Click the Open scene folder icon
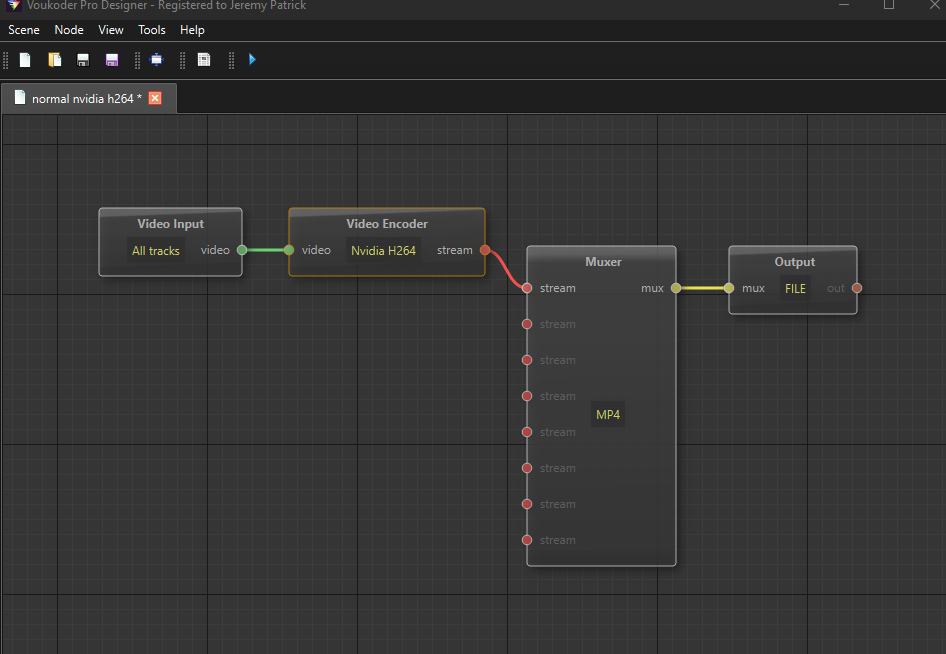Screen dimensions: 946x654 pos(55,60)
